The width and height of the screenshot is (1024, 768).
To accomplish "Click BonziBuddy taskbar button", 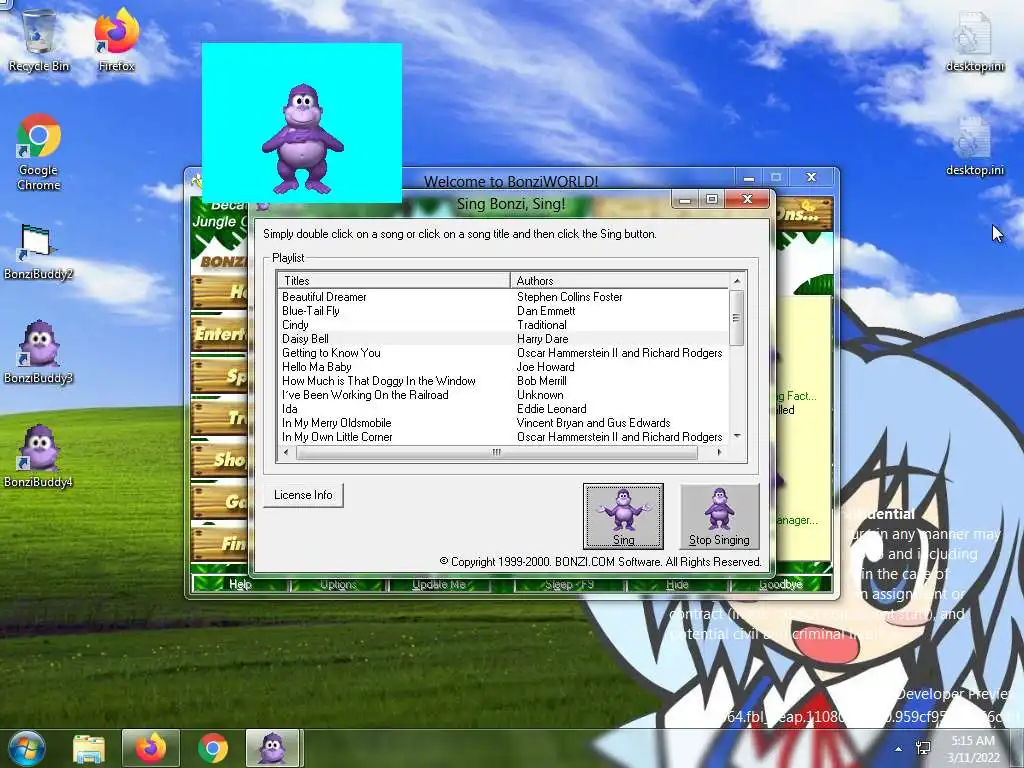I will point(273,748).
